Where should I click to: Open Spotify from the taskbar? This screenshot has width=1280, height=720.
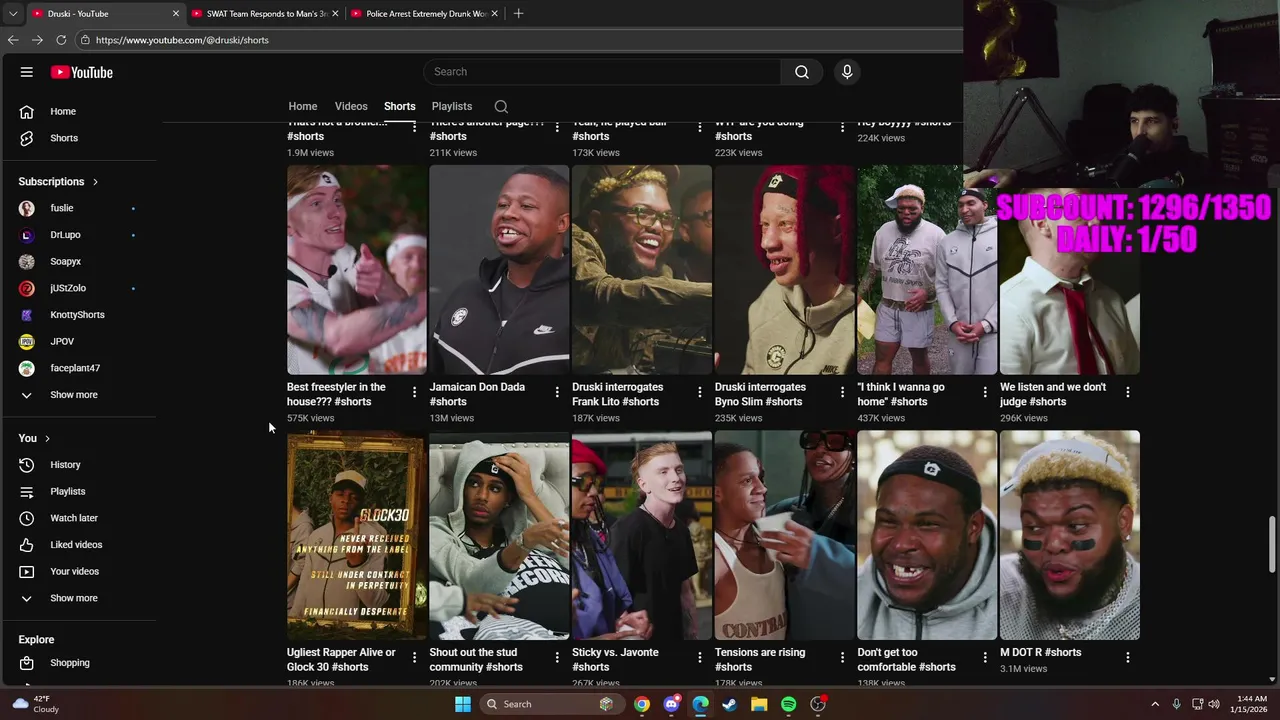coord(788,704)
